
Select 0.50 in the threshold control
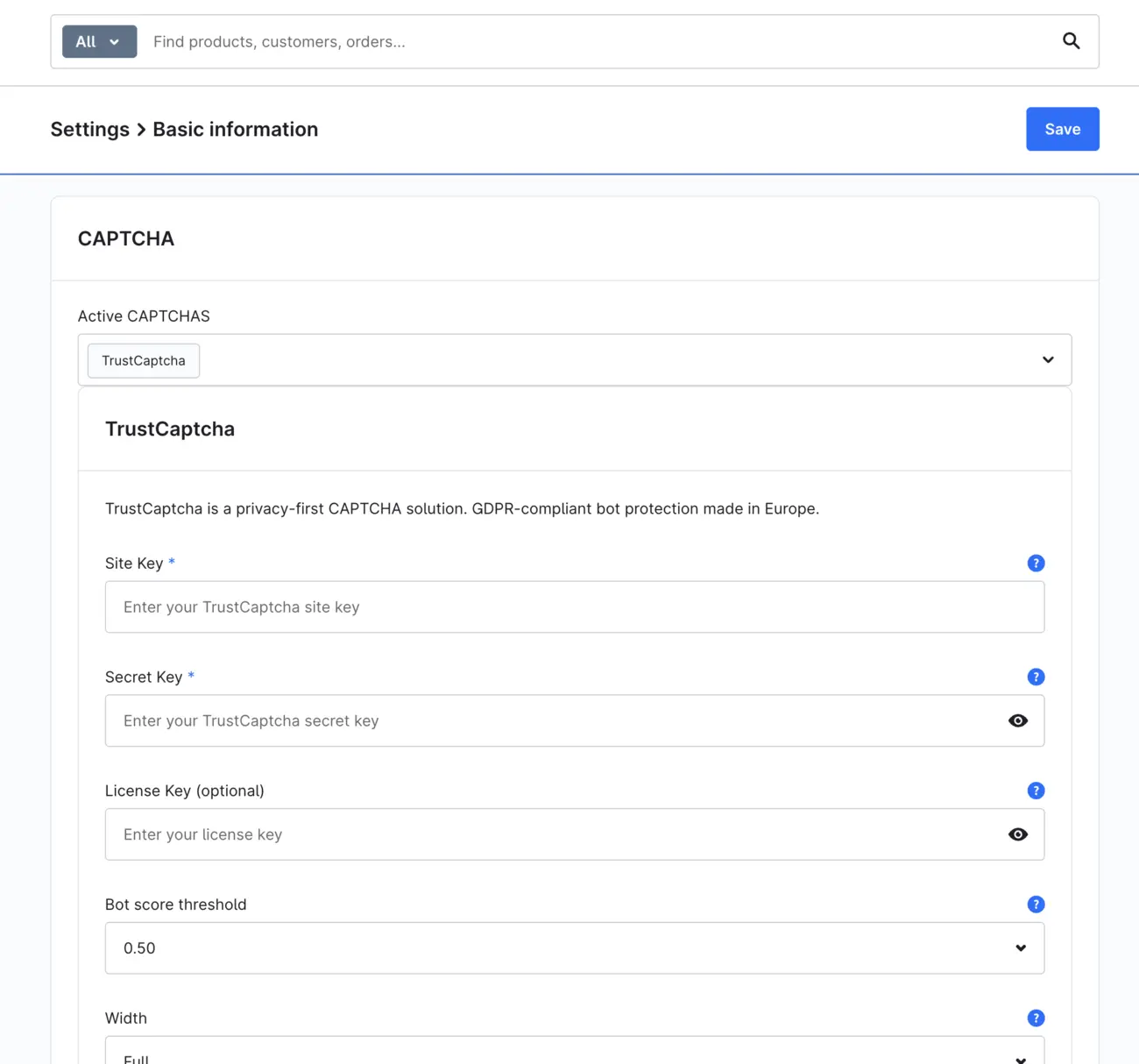tap(574, 947)
